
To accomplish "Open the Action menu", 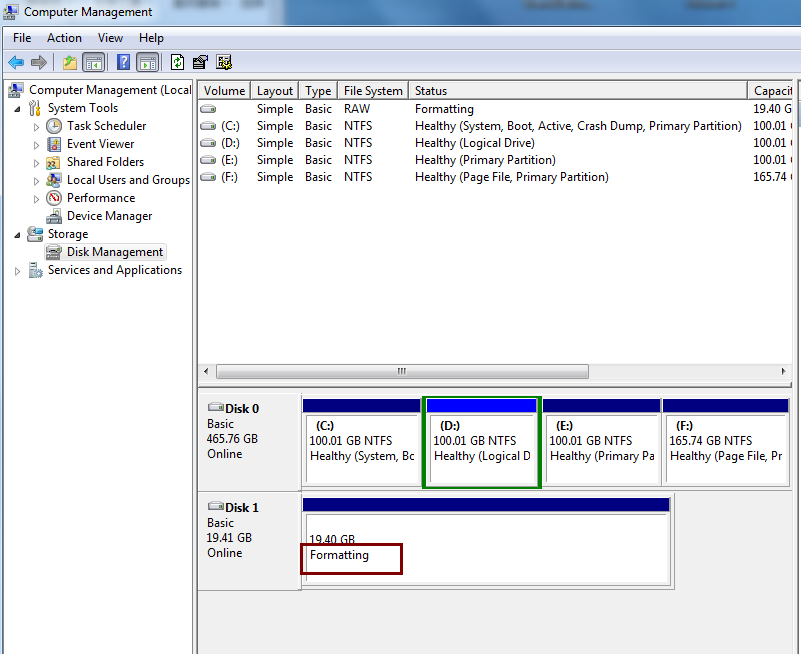I will click(64, 38).
